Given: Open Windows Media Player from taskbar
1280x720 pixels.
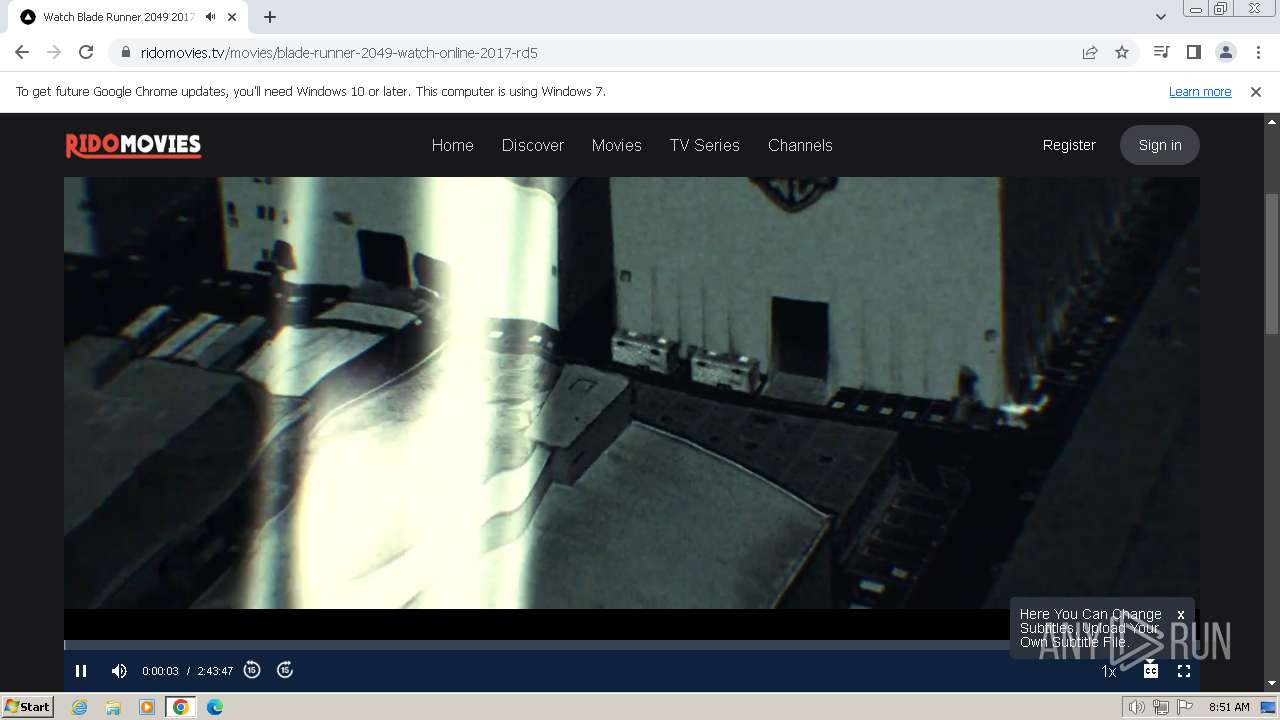Looking at the screenshot, I should coord(147,707).
